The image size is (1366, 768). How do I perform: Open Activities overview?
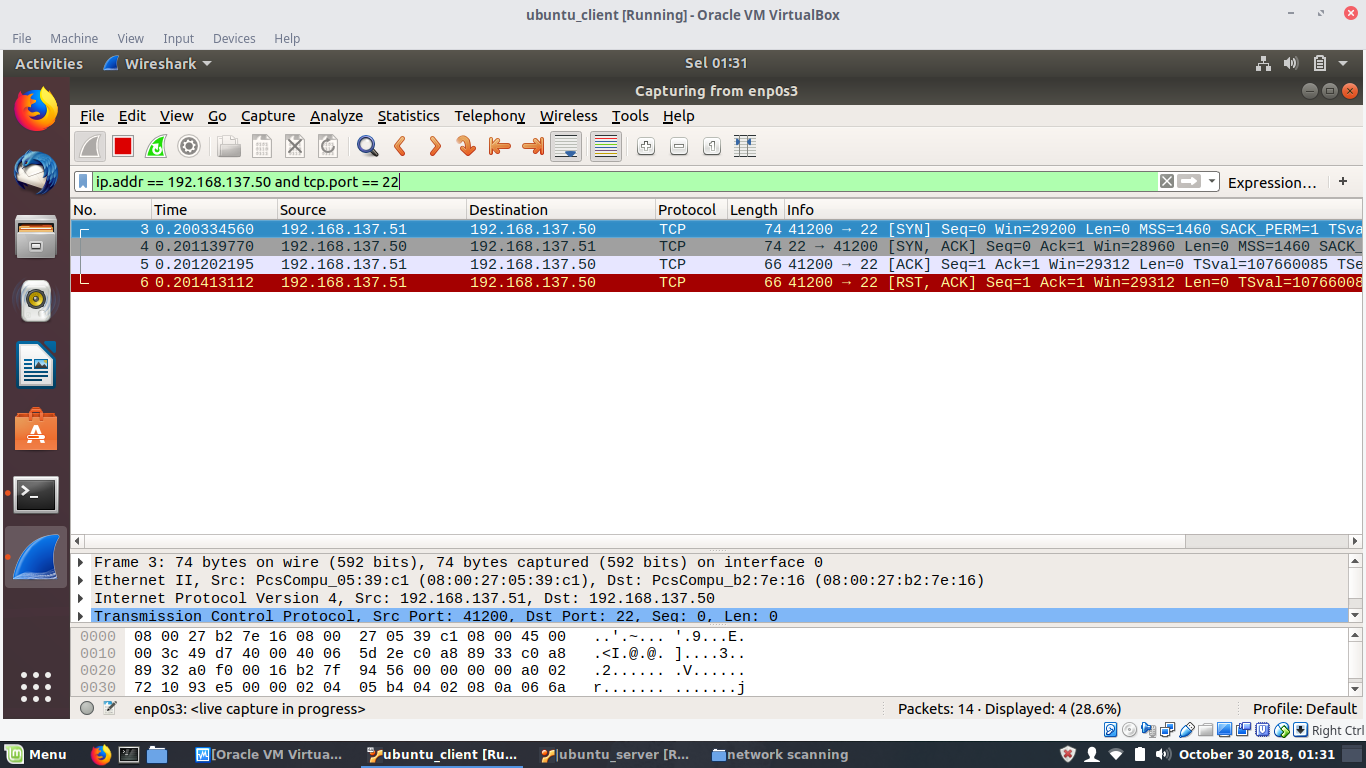click(49, 63)
